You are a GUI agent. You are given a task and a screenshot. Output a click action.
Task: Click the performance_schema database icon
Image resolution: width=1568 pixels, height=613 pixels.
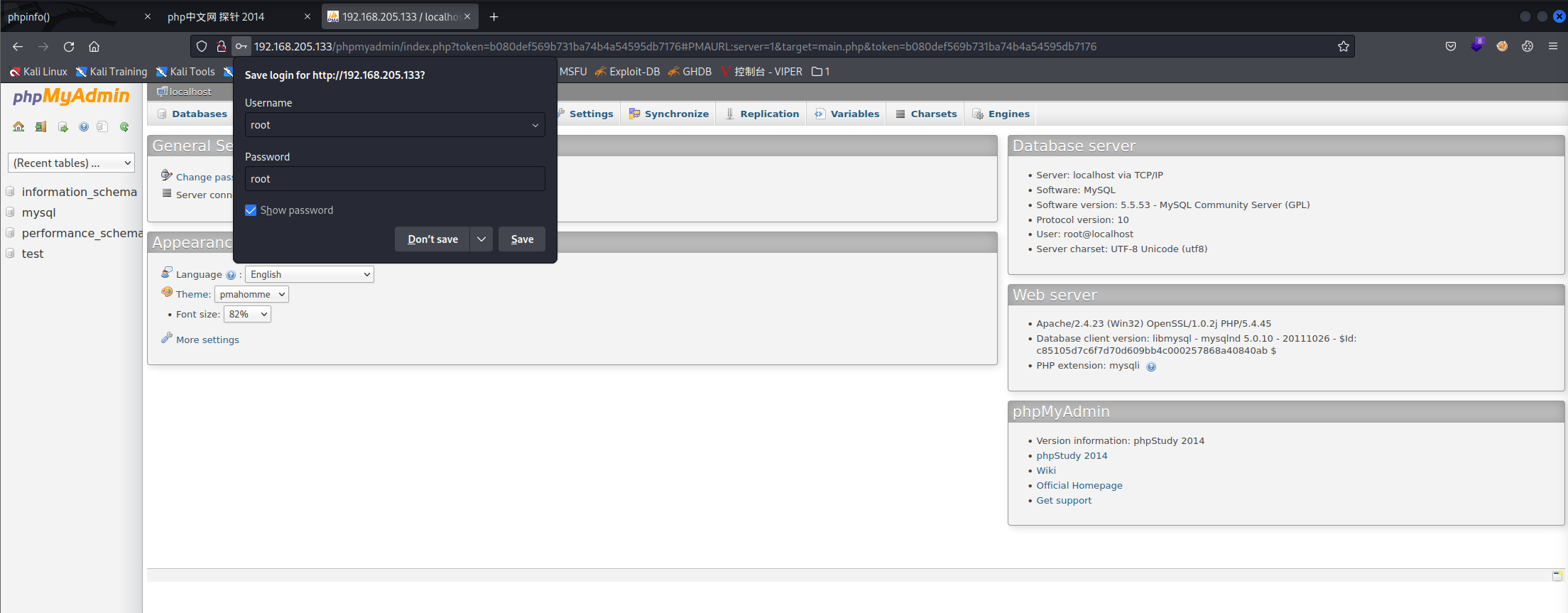[11, 233]
